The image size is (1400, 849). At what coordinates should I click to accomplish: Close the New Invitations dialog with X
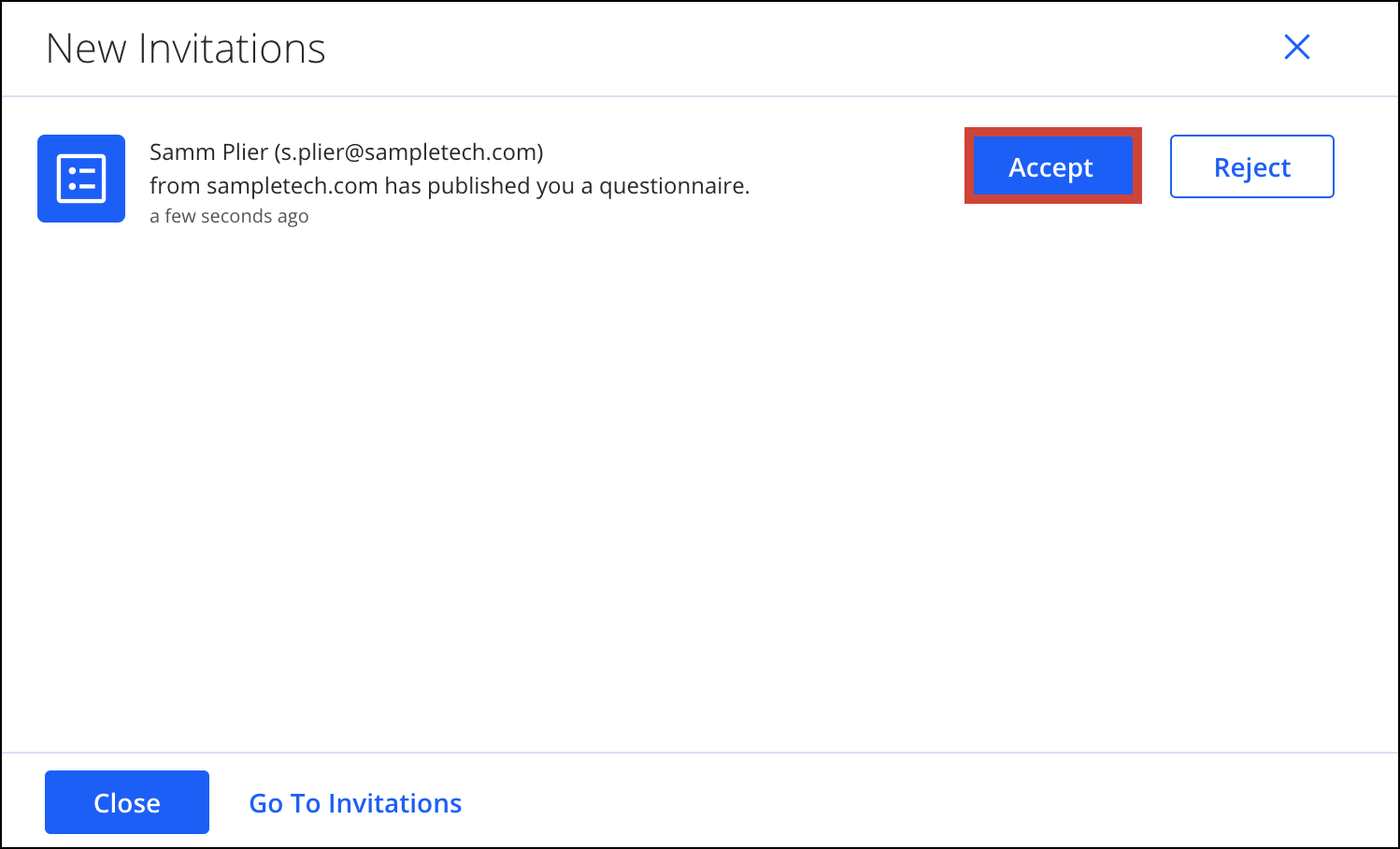1296,47
